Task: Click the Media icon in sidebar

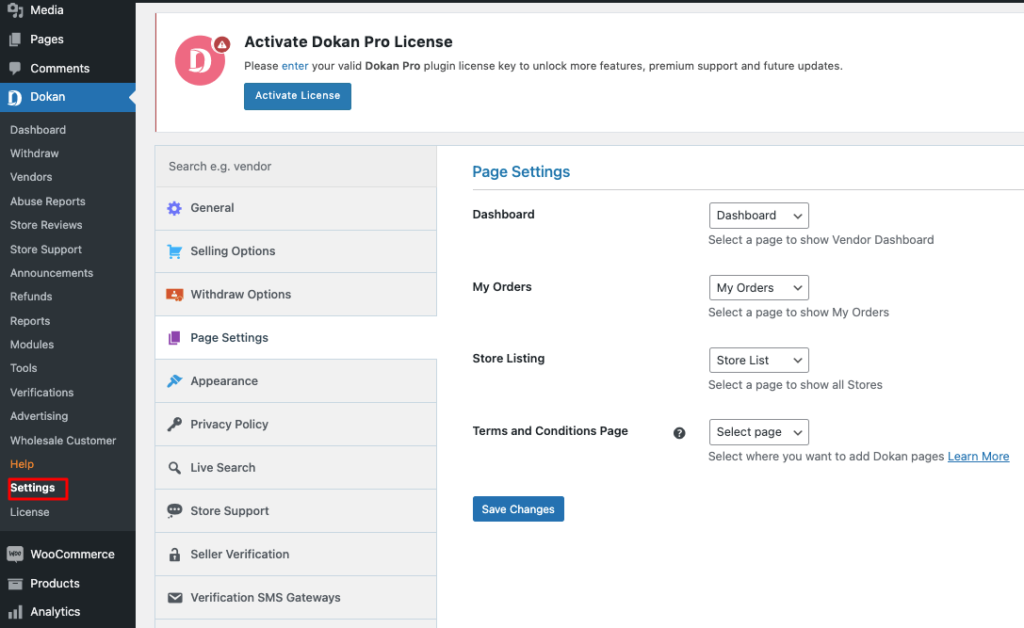Action: pos(15,10)
